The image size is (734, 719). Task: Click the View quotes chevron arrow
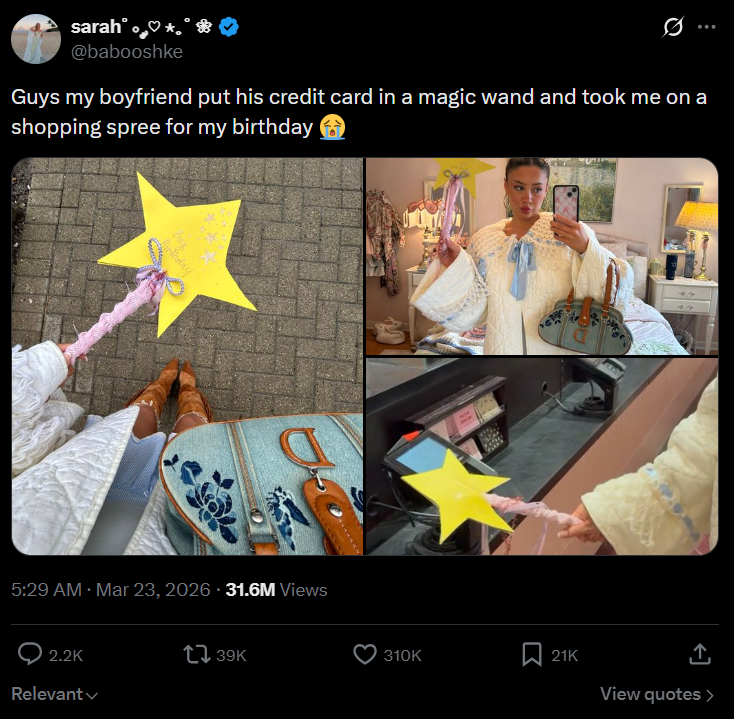click(x=710, y=695)
